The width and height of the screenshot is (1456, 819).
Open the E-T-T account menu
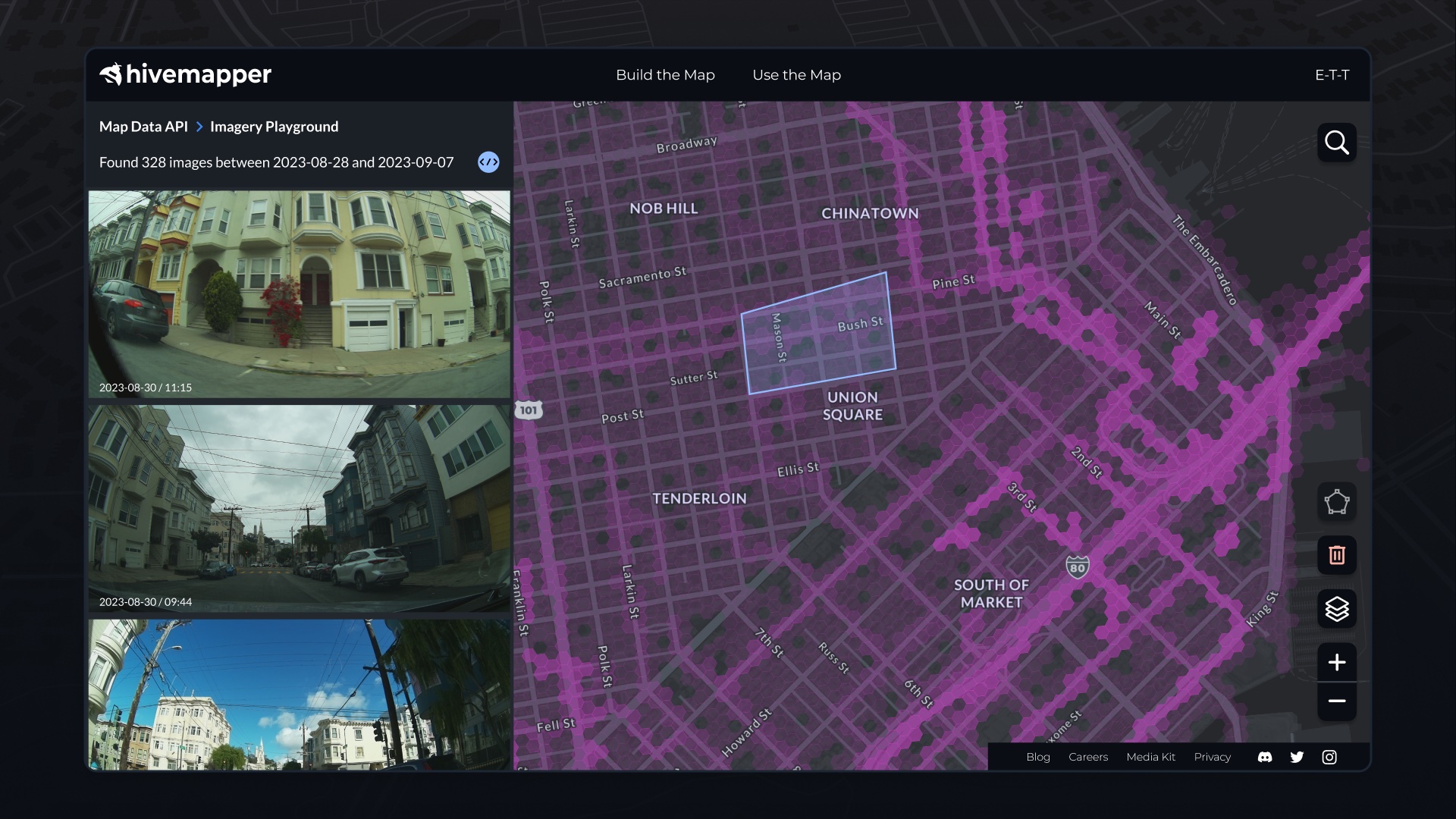coord(1332,75)
